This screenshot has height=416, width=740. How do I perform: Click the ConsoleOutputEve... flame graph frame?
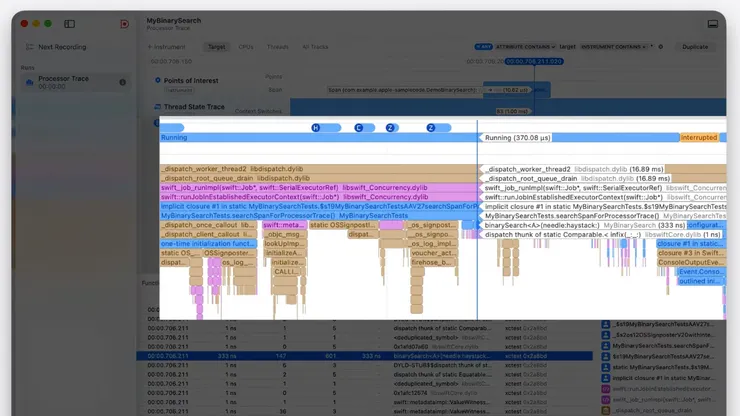(690, 263)
